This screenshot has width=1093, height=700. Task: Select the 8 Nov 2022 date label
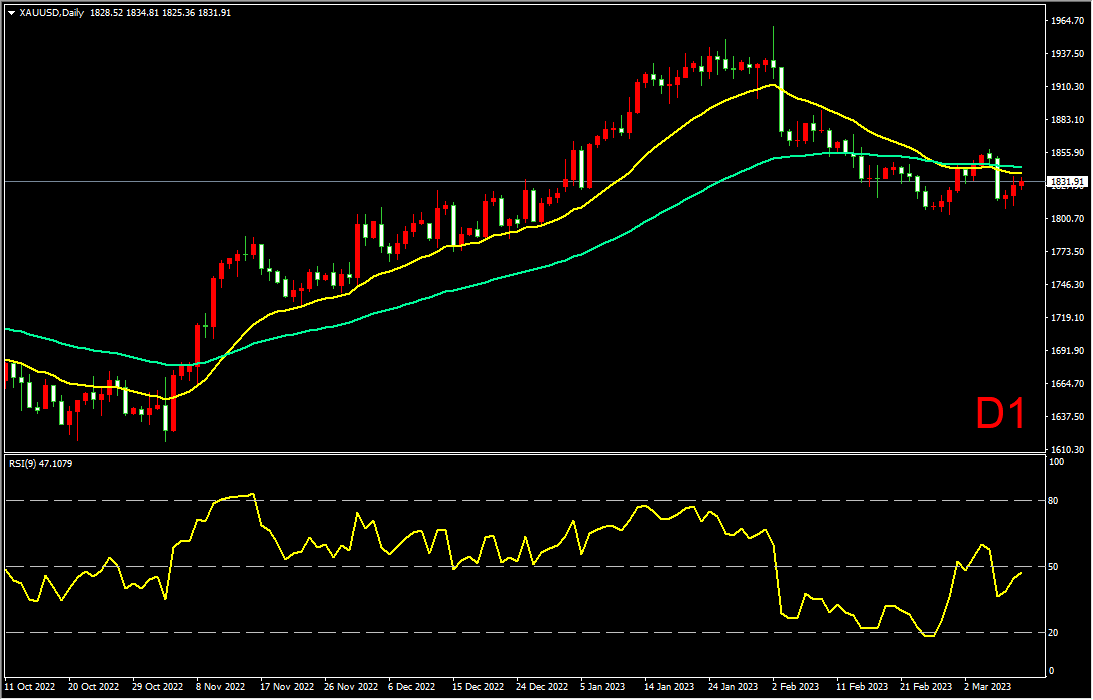coord(222,688)
